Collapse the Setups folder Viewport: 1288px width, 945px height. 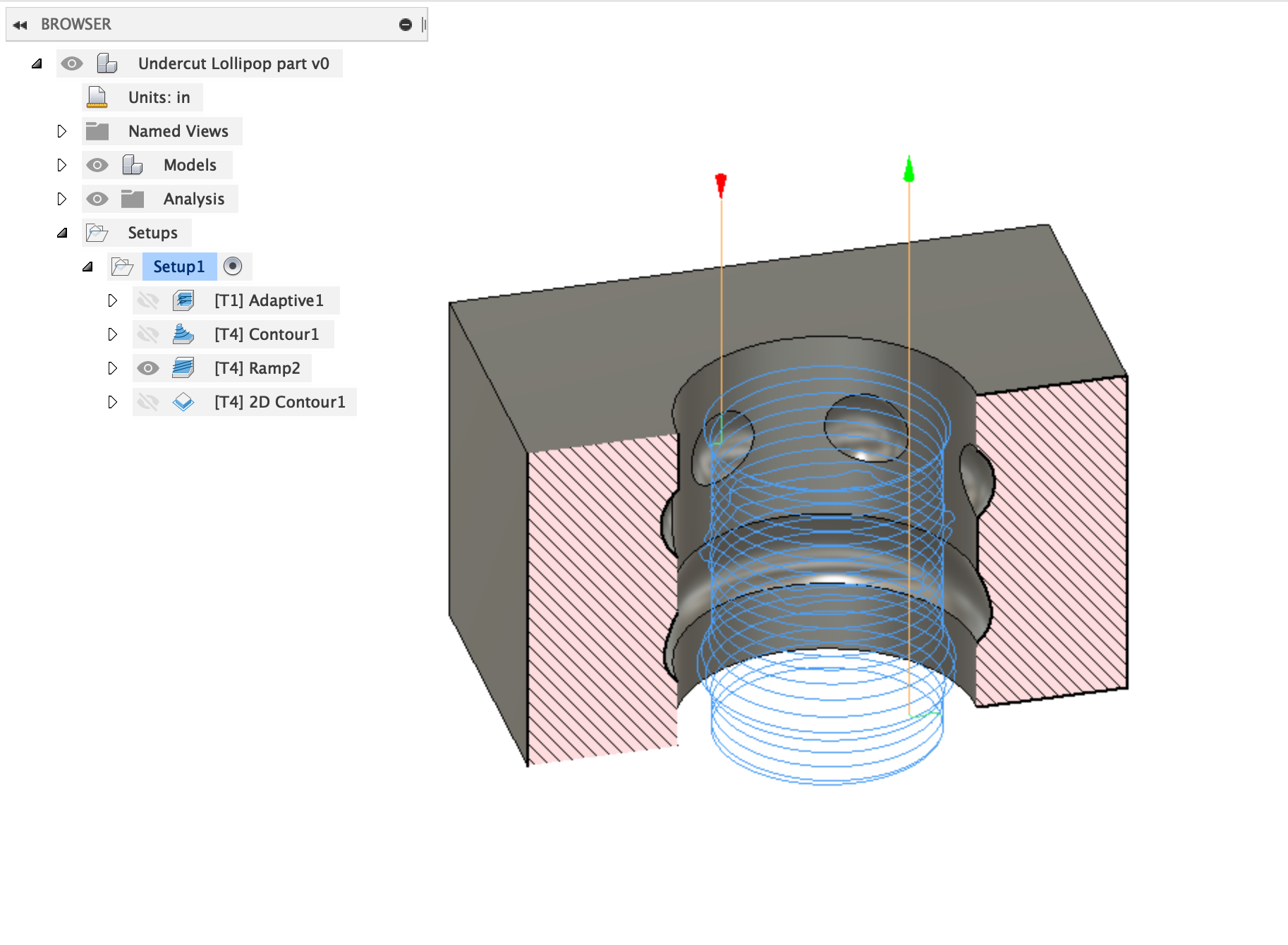63,232
